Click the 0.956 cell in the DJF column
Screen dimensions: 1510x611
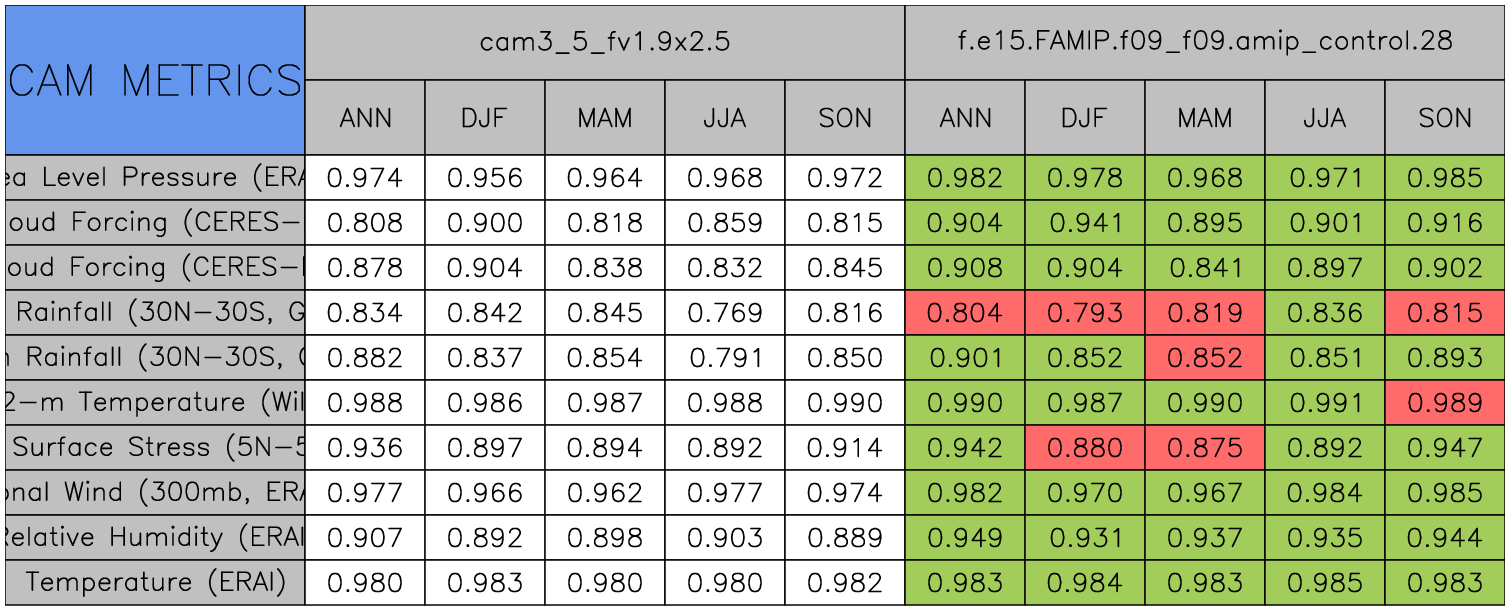(x=485, y=178)
